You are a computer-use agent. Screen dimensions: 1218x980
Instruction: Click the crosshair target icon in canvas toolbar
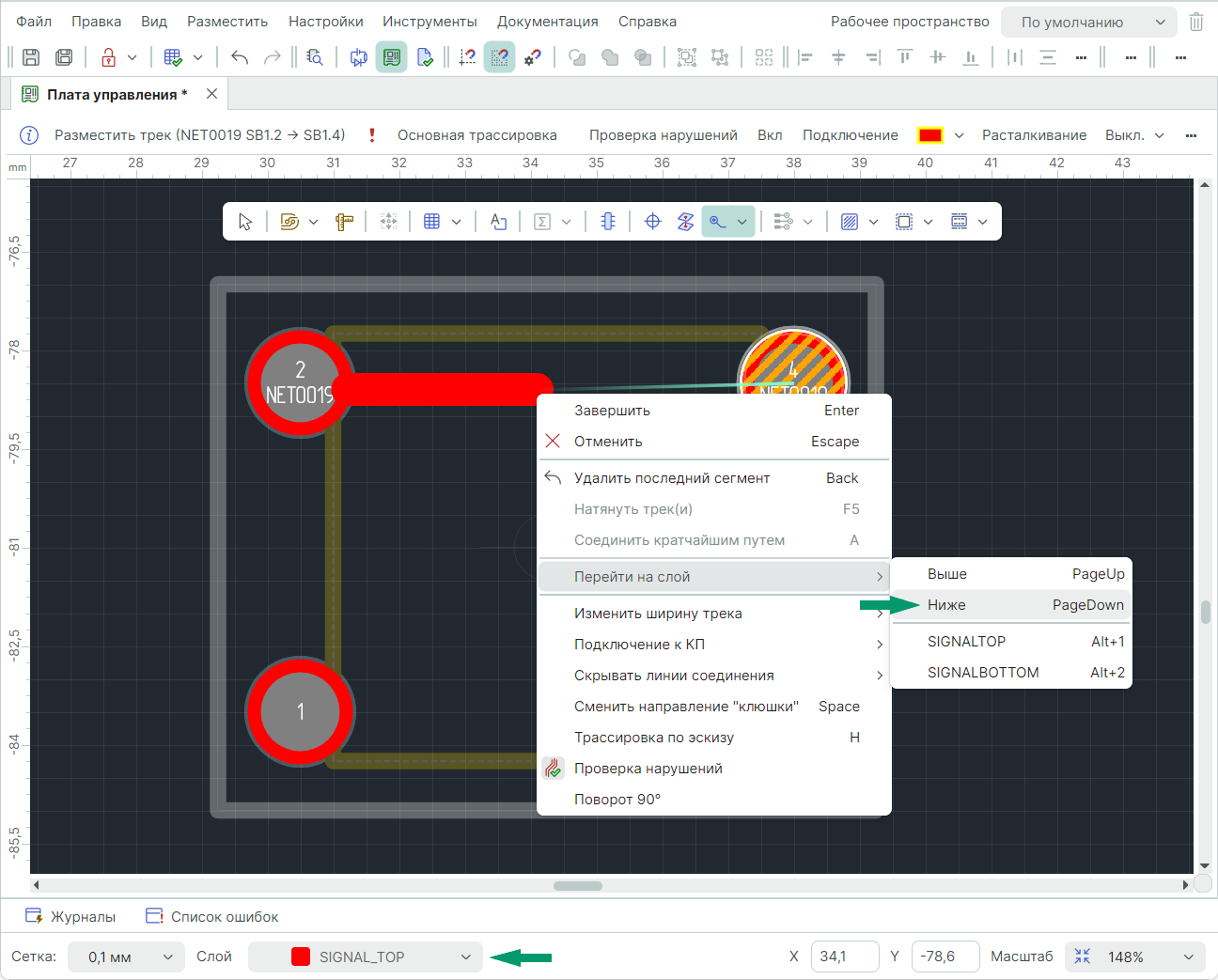click(652, 222)
